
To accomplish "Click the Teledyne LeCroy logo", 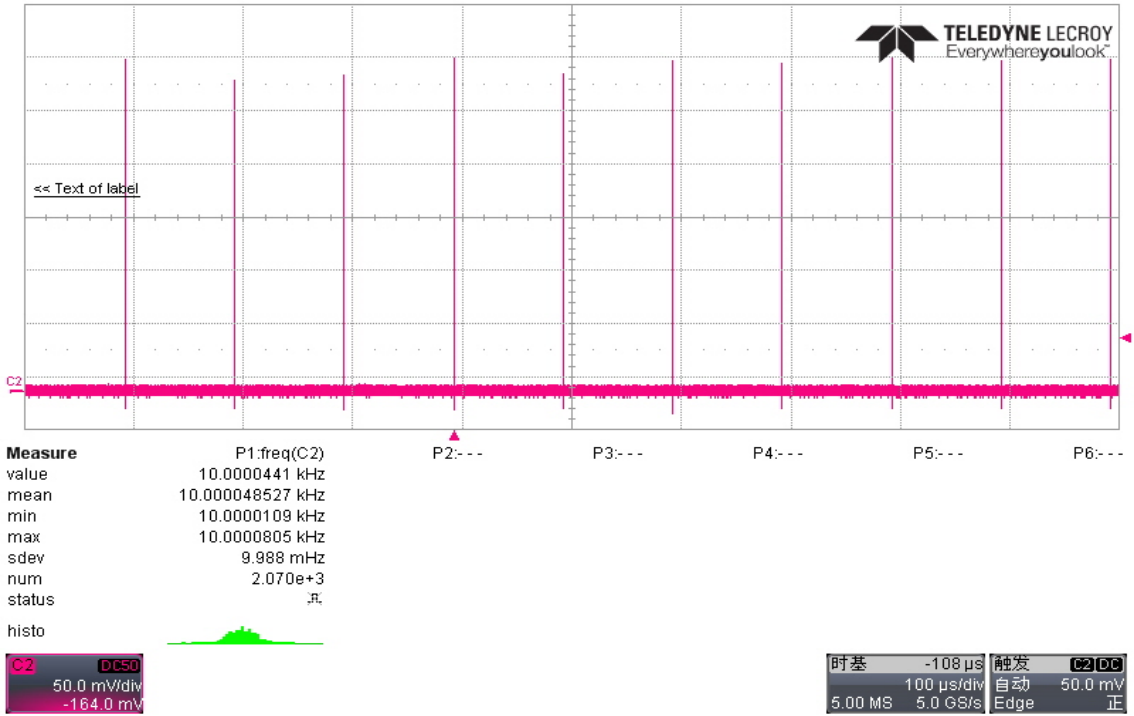I will pyautogui.click(x=984, y=42).
